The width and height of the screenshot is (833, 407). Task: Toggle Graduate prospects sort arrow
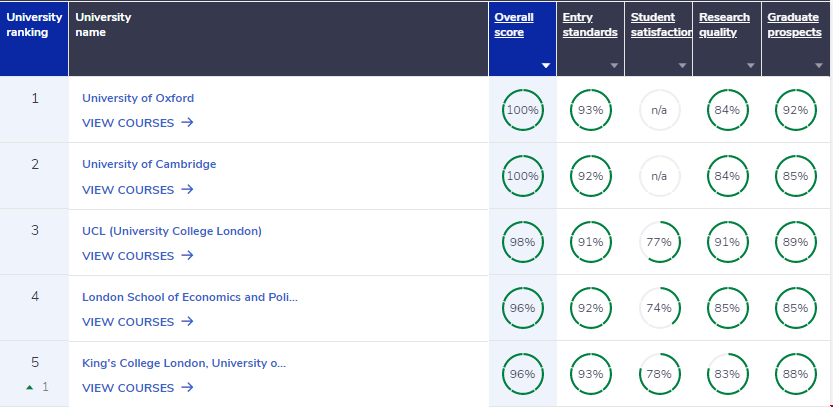tap(818, 66)
